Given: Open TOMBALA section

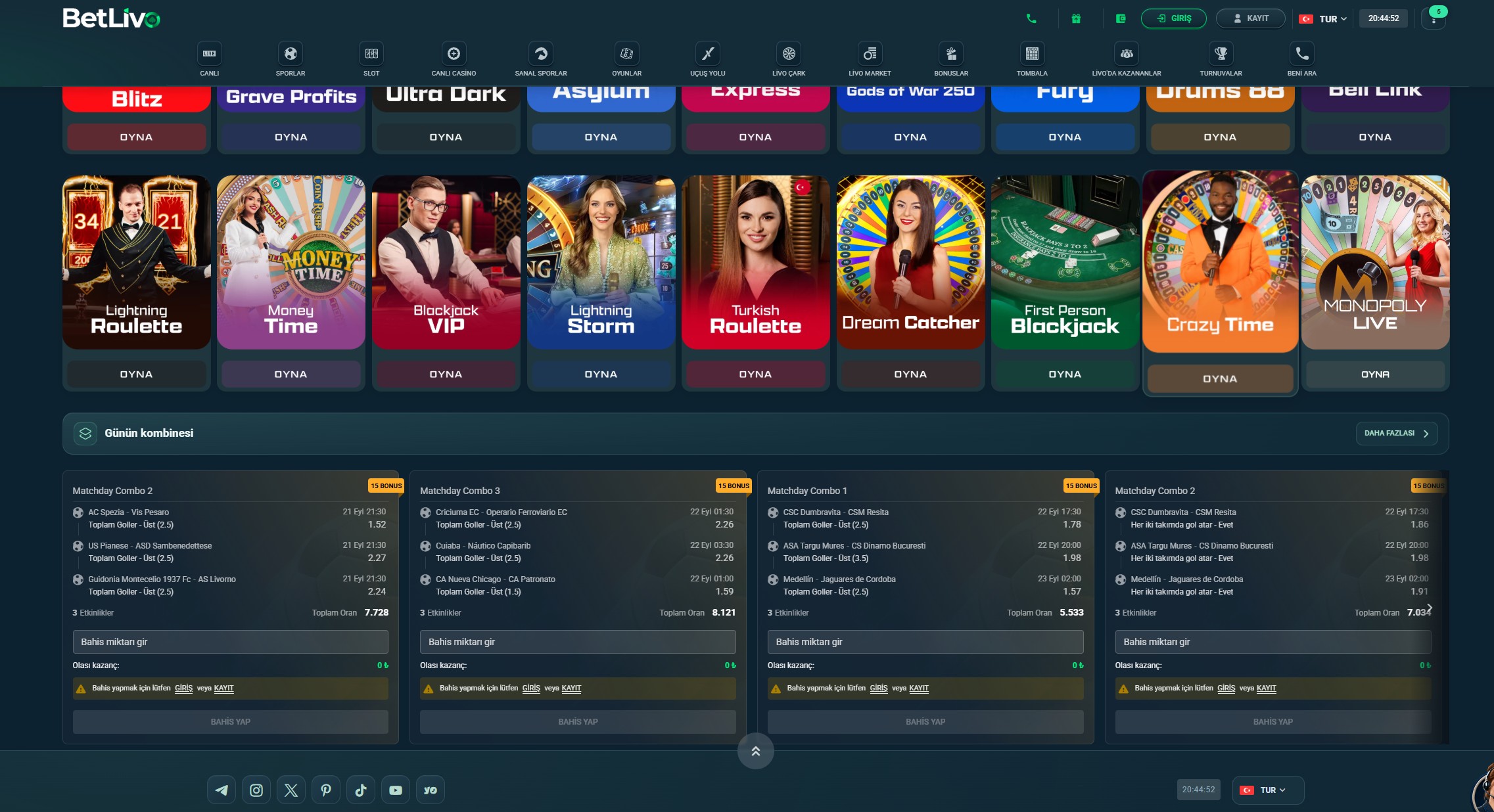Looking at the screenshot, I should (1032, 60).
